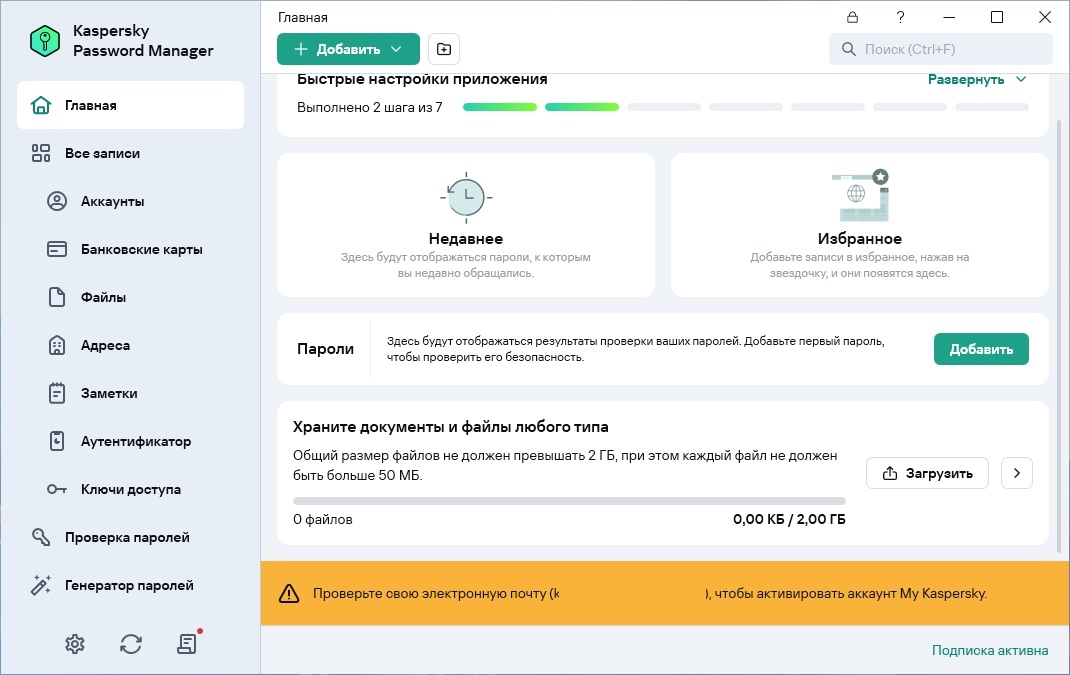The width and height of the screenshot is (1070, 675).
Task: Click the search magnifier icon
Action: point(848,49)
